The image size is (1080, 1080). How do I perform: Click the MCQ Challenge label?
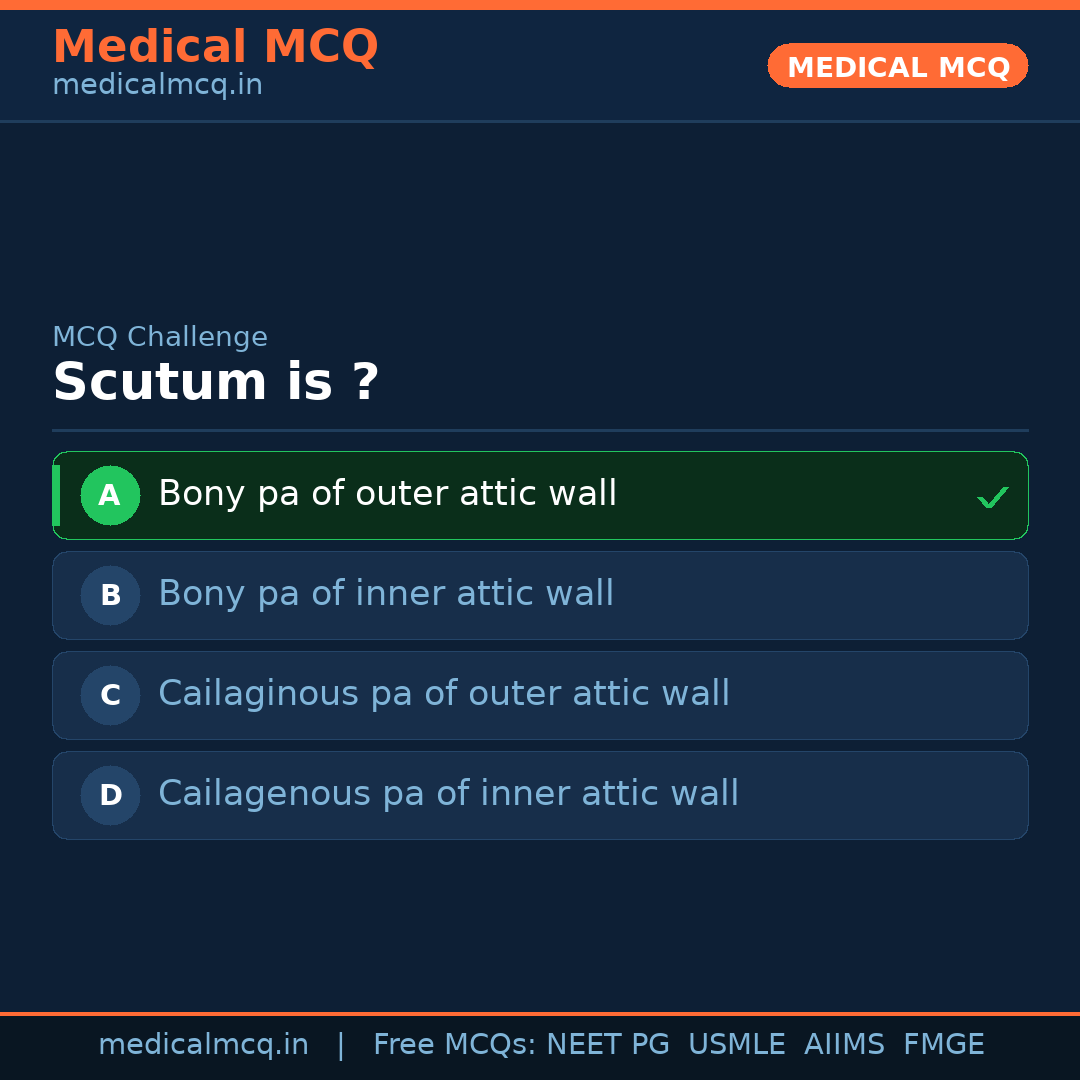[160, 337]
